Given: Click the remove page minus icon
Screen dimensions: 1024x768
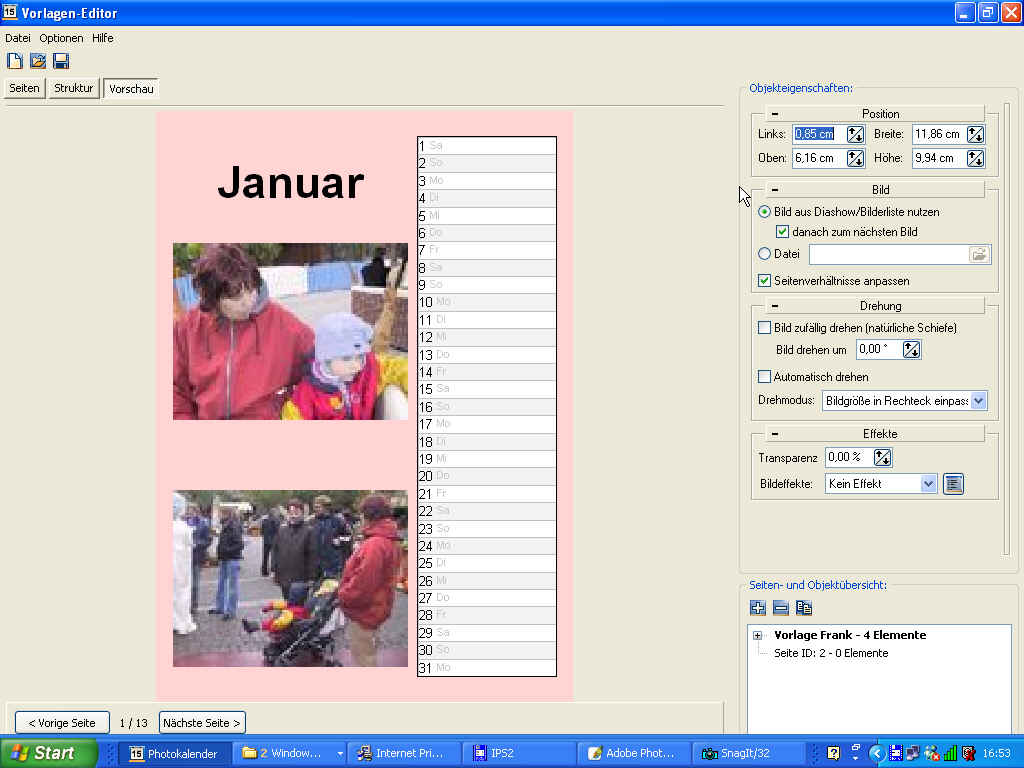Looking at the screenshot, I should [781, 608].
